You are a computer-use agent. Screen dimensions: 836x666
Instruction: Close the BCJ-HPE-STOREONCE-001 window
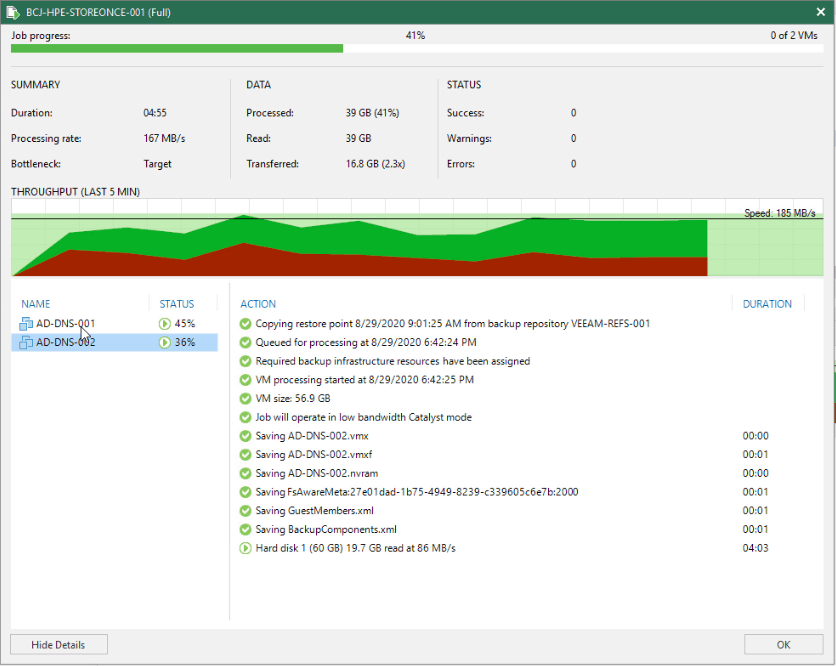tap(821, 12)
